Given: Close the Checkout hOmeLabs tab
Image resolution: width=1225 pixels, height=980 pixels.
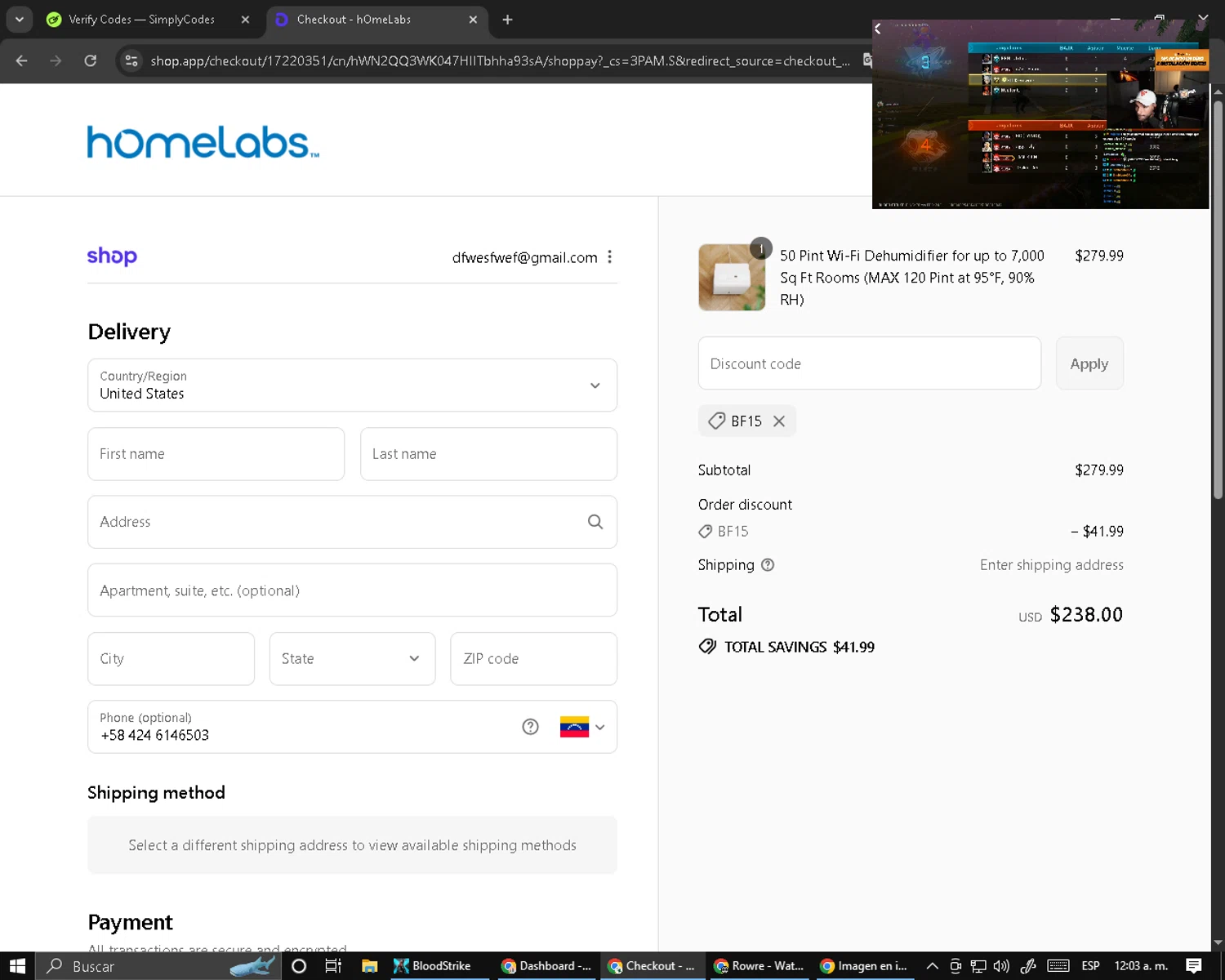Looking at the screenshot, I should 473,20.
